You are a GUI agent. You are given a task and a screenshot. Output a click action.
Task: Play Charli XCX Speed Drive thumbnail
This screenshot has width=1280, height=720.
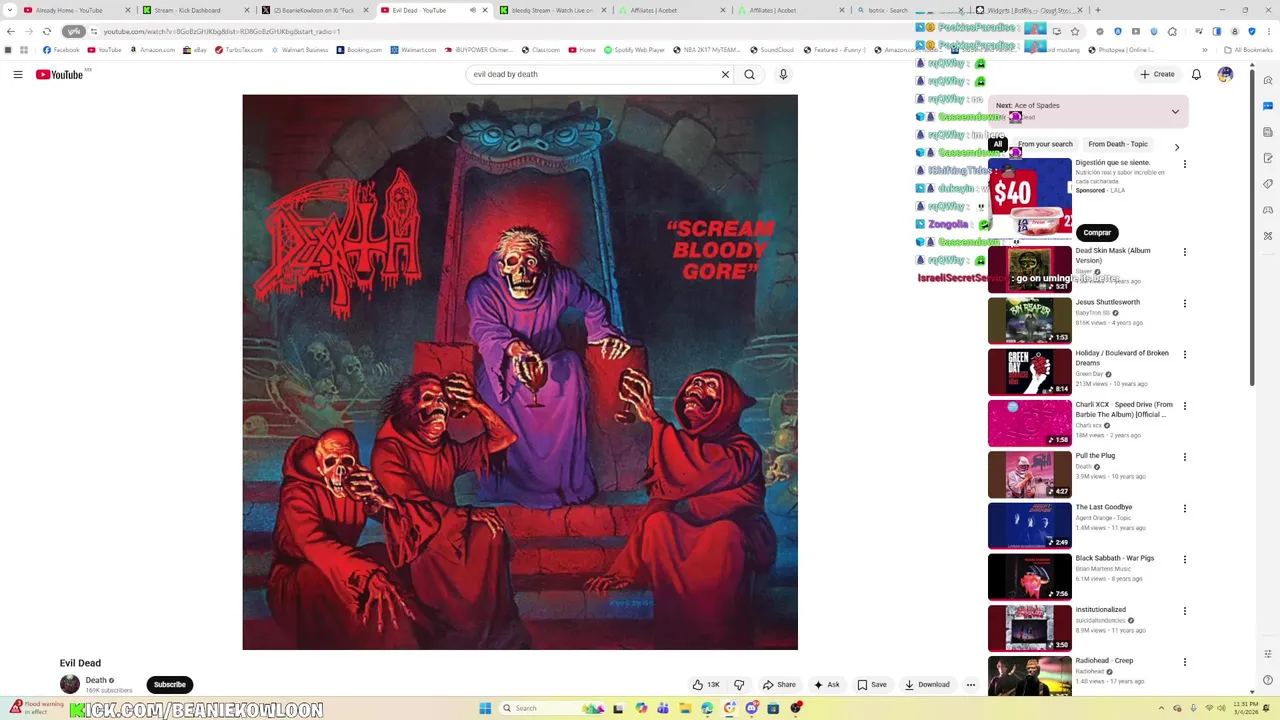pyautogui.click(x=1030, y=423)
